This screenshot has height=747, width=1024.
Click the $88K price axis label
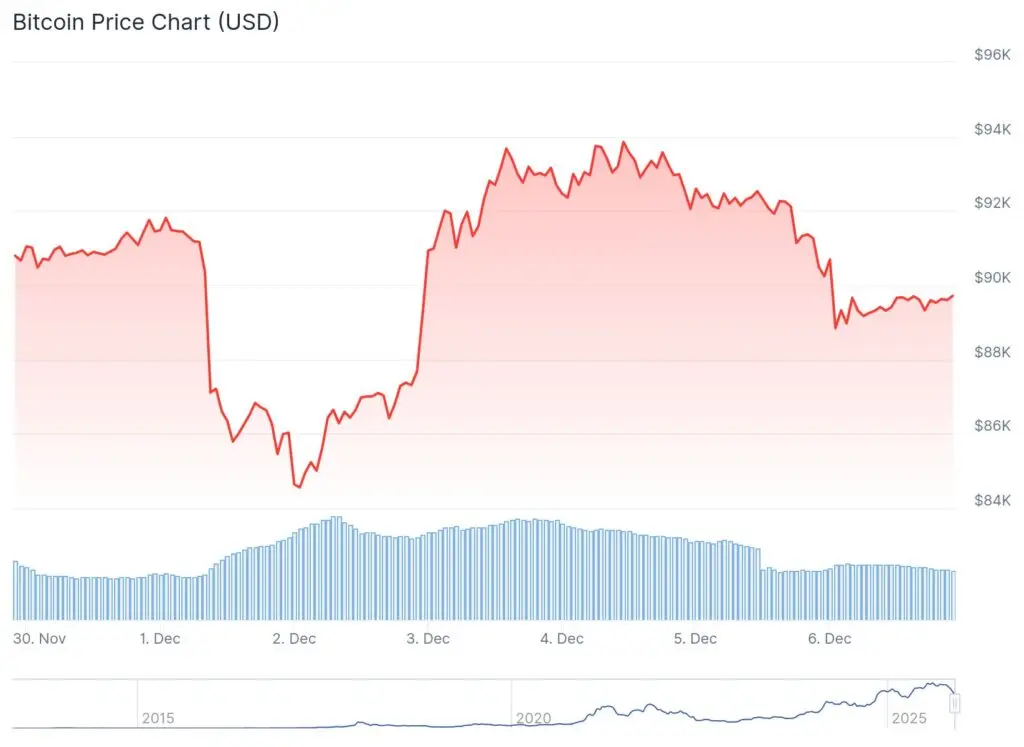point(992,352)
